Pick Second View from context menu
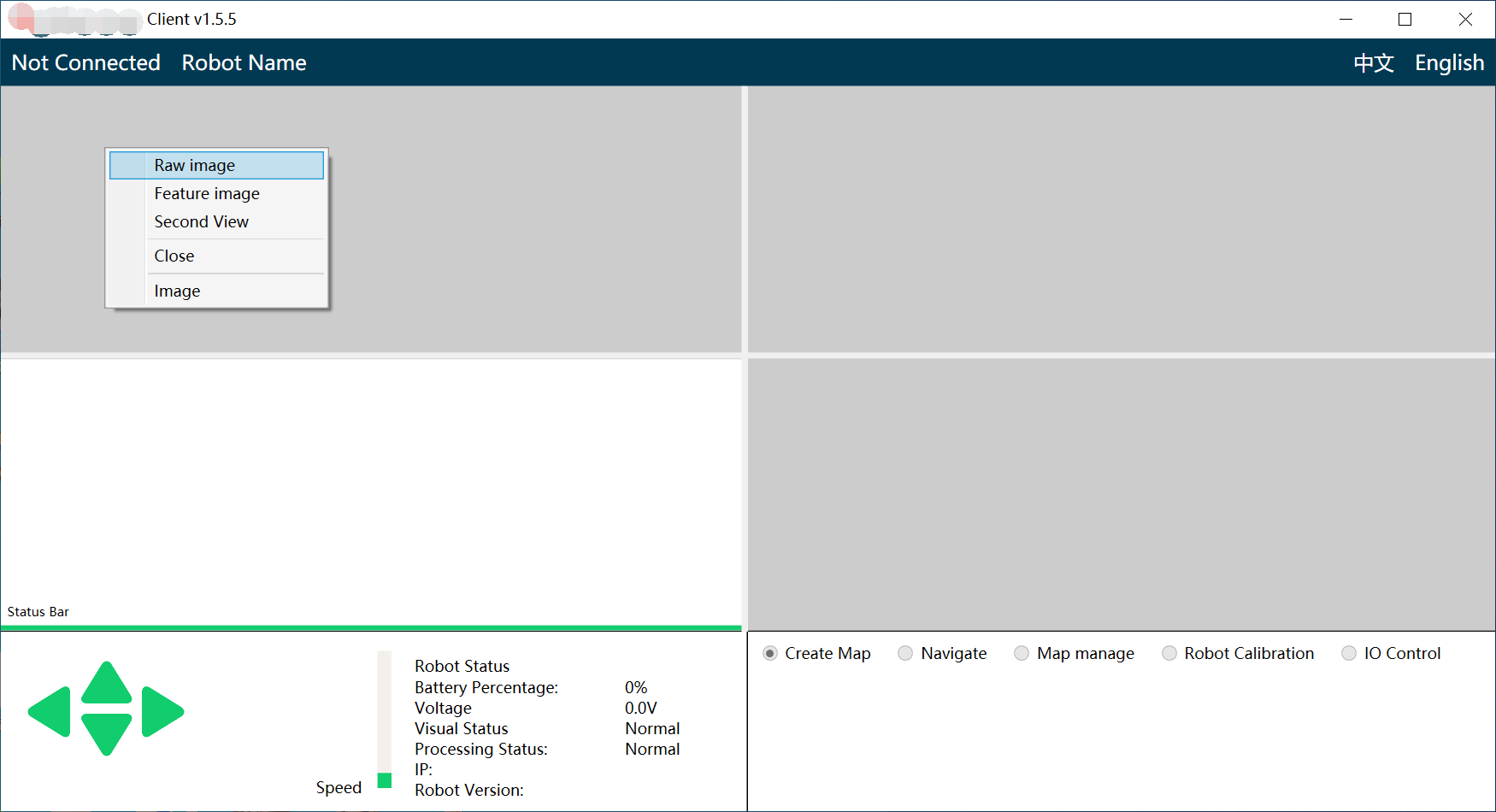1496x812 pixels. pyautogui.click(x=202, y=222)
